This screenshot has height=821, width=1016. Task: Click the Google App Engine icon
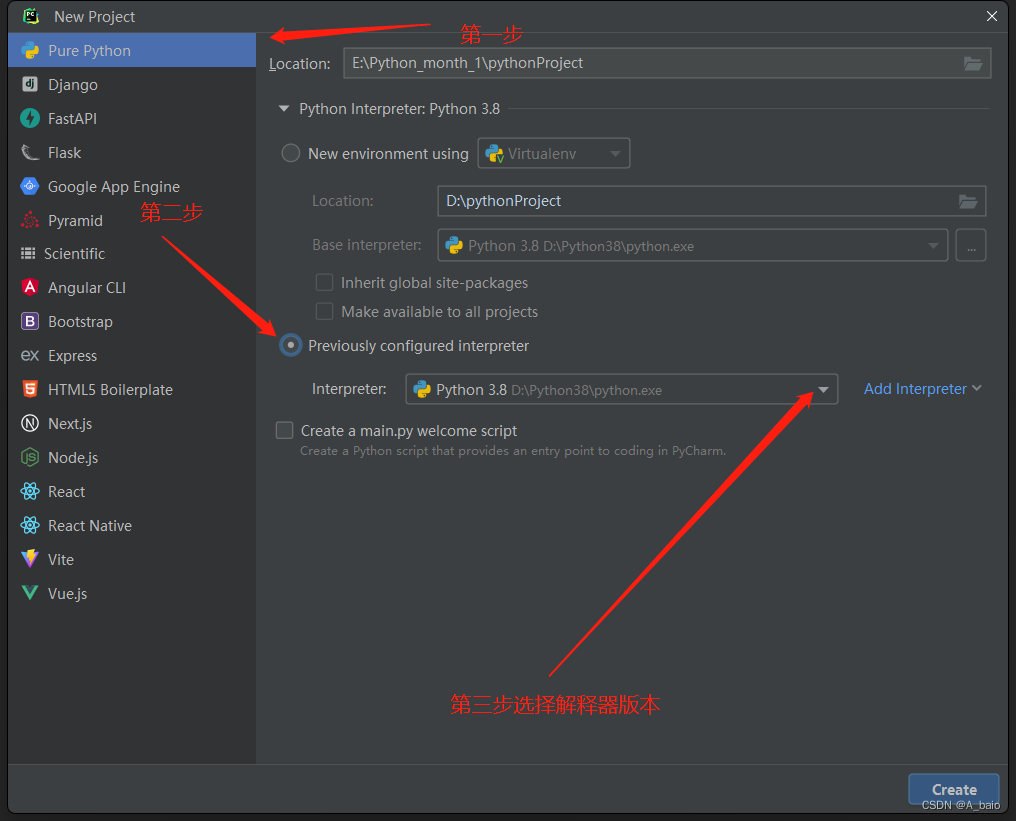[30, 187]
